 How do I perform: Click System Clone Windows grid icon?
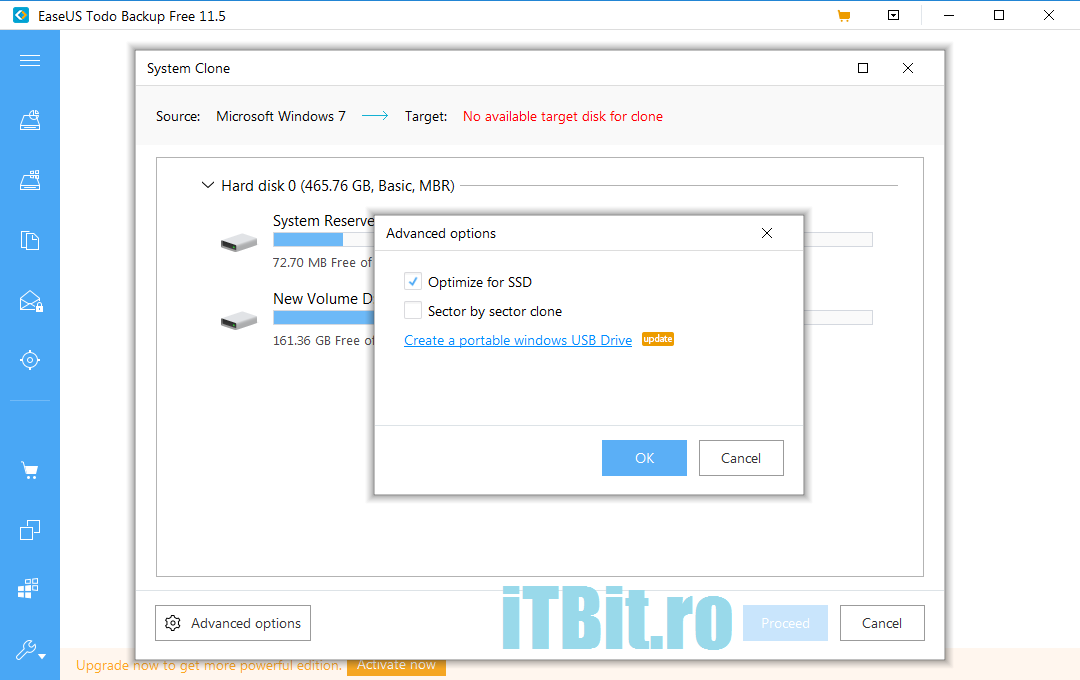click(x=29, y=589)
